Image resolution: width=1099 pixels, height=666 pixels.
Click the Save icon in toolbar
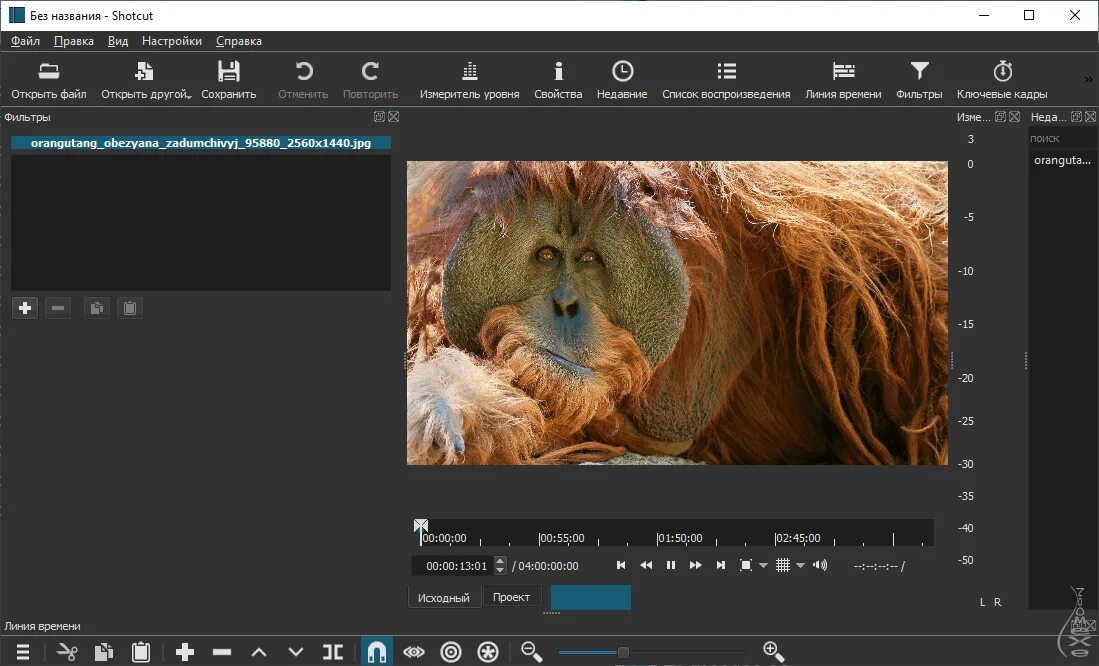[229, 72]
